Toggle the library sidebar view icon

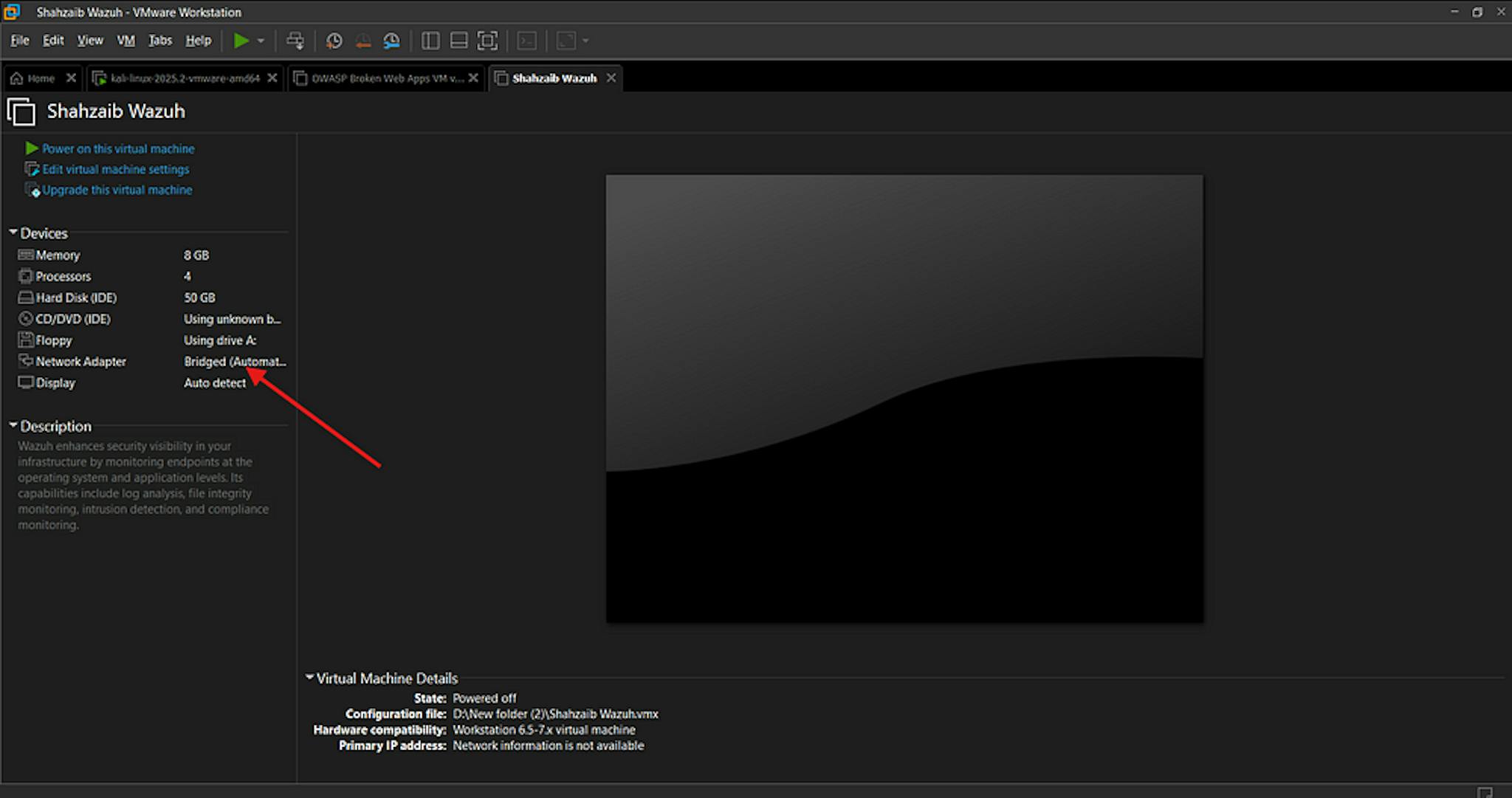430,41
